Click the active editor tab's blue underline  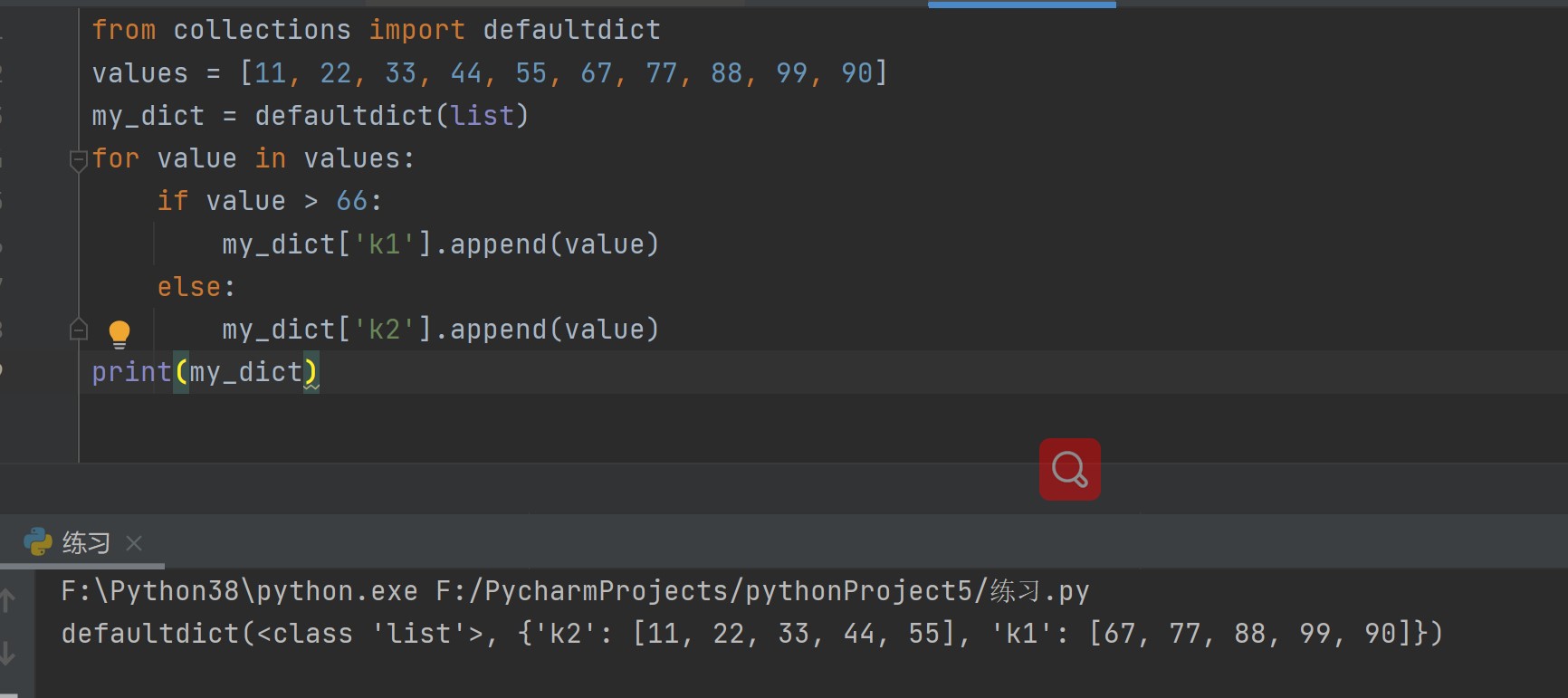(x=1021, y=5)
